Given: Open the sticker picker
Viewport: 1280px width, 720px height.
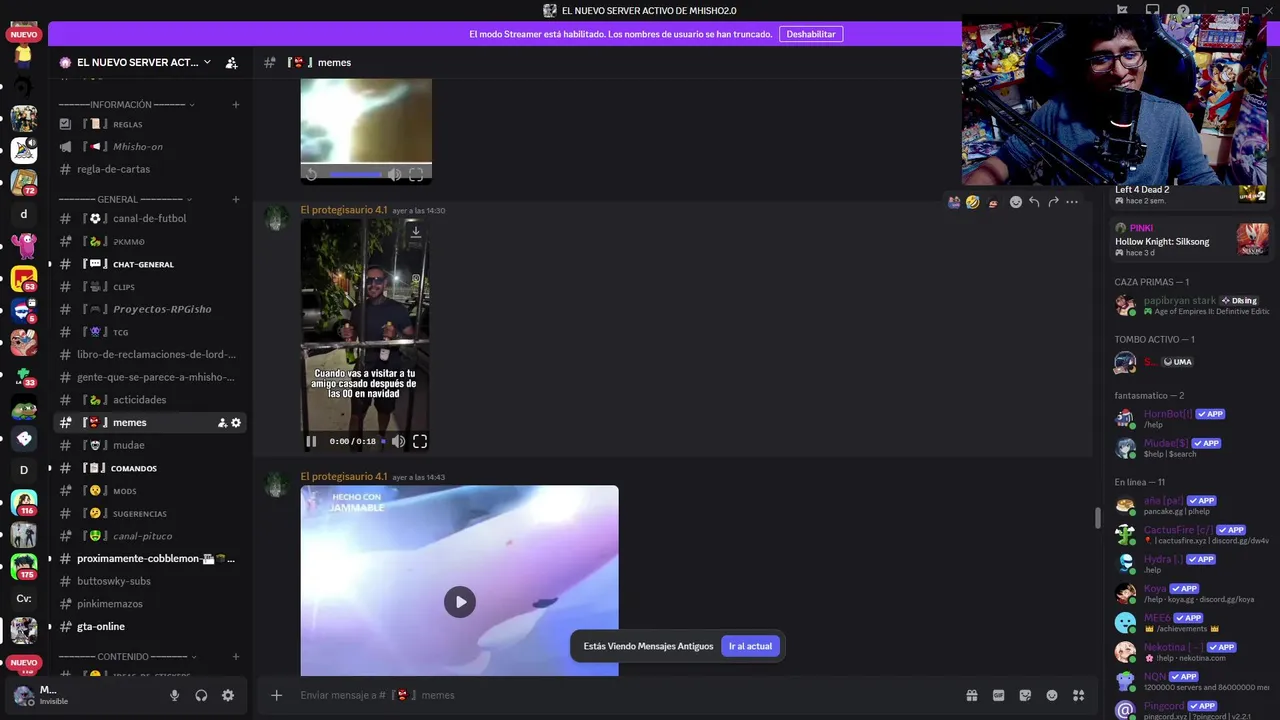Looking at the screenshot, I should click(x=1025, y=695).
